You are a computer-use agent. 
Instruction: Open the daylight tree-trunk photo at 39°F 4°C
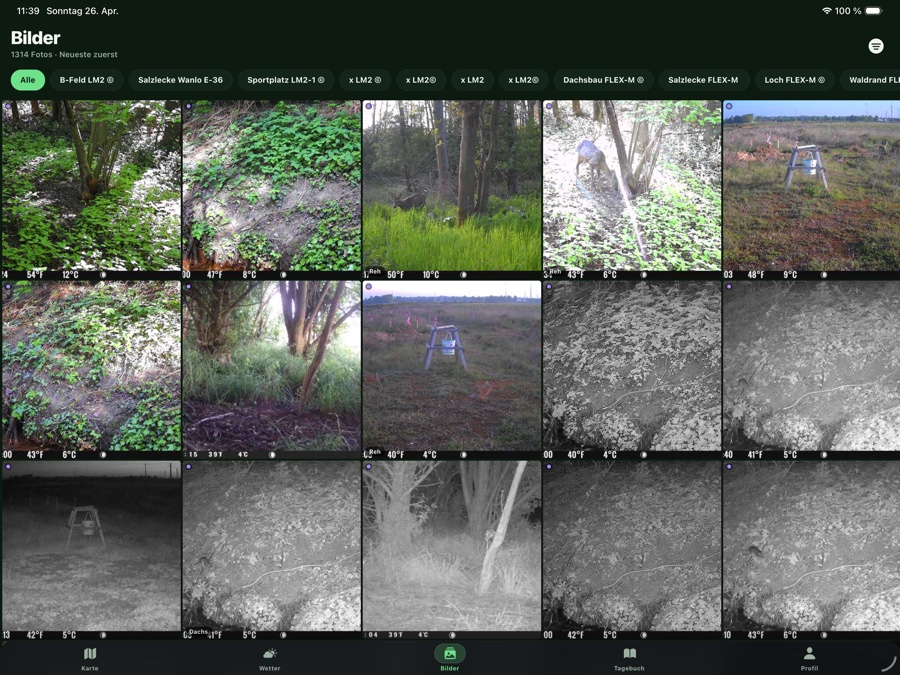[x=271, y=370]
